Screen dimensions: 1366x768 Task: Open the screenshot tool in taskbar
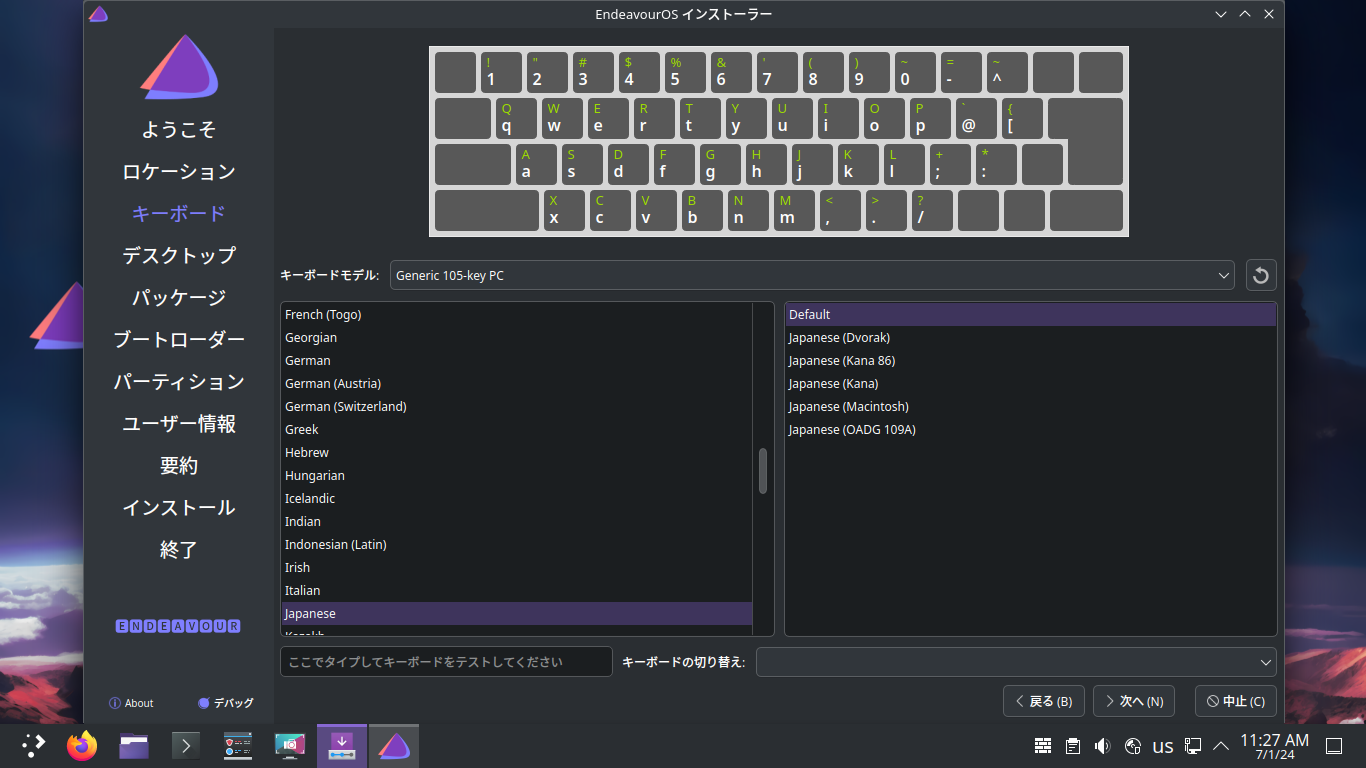pyautogui.click(x=290, y=745)
